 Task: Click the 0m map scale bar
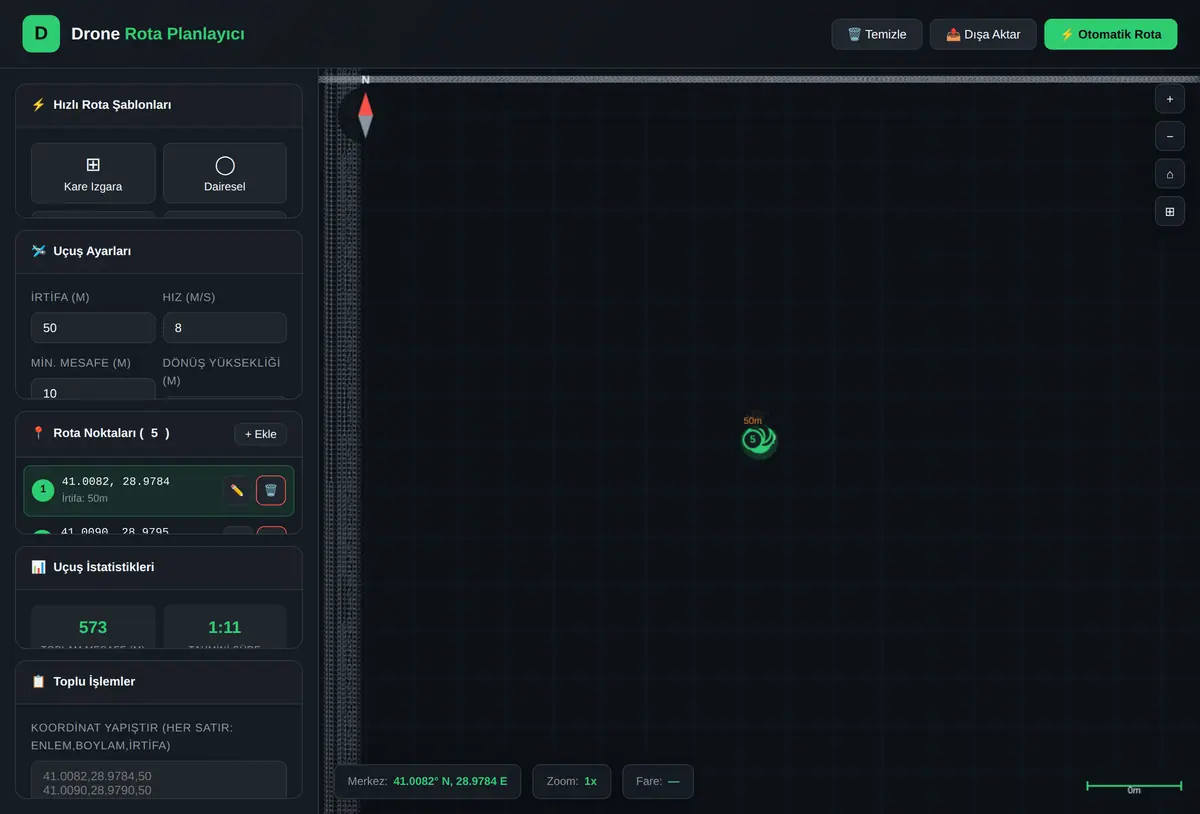tap(1134, 788)
